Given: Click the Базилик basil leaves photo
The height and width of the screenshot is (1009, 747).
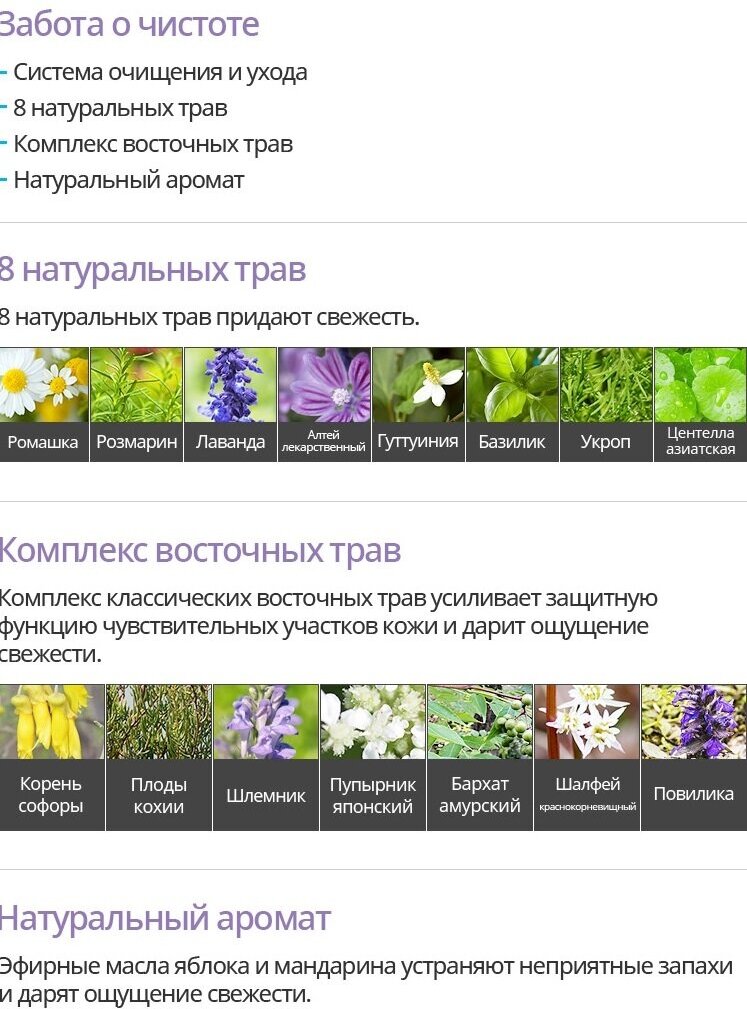Looking at the screenshot, I should [x=512, y=385].
